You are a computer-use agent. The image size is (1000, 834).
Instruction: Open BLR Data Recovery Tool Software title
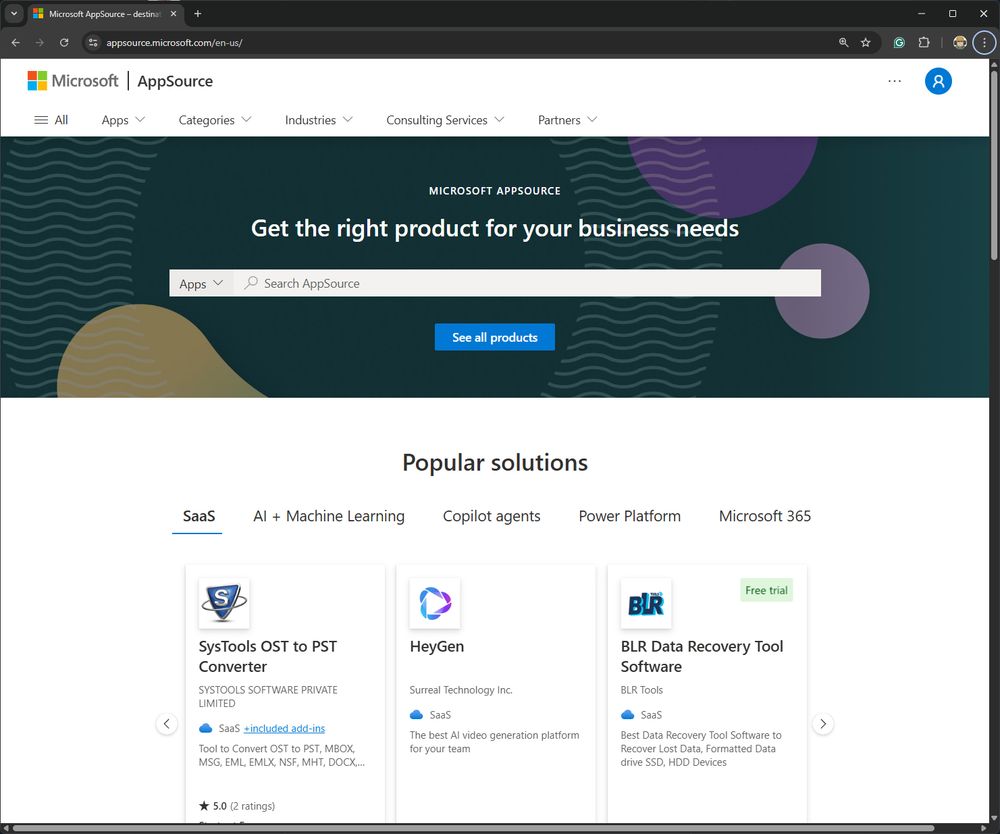tap(702, 656)
